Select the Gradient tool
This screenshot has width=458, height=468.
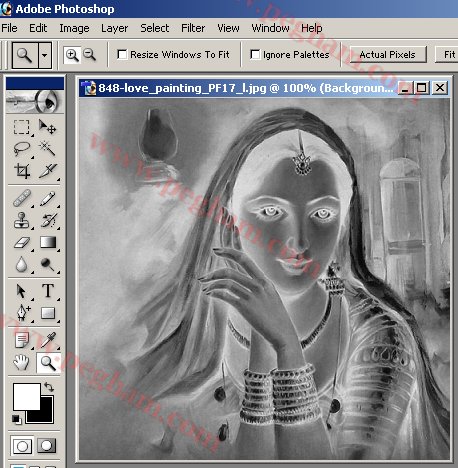[48, 242]
